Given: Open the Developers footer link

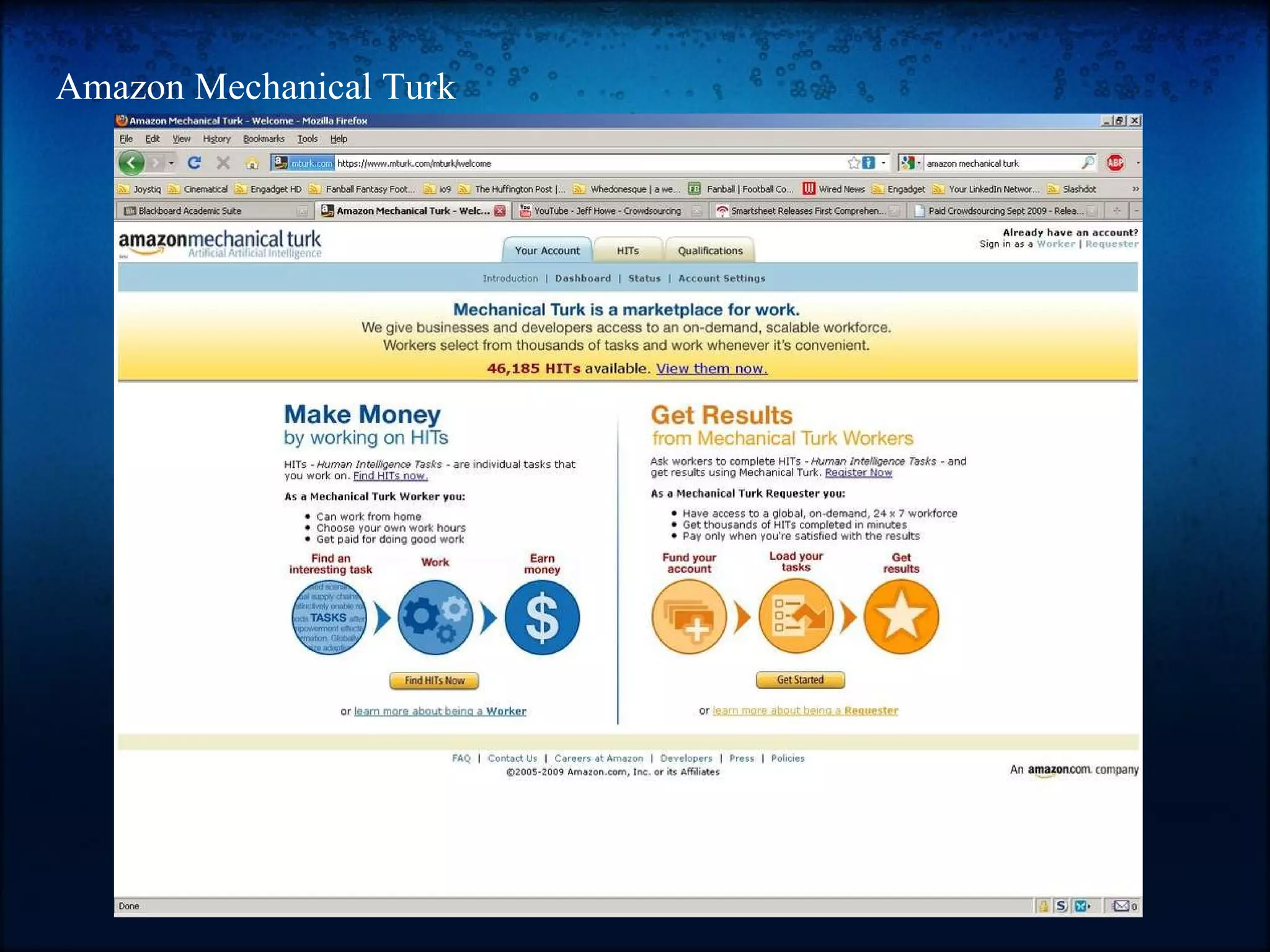Looking at the screenshot, I should click(686, 758).
